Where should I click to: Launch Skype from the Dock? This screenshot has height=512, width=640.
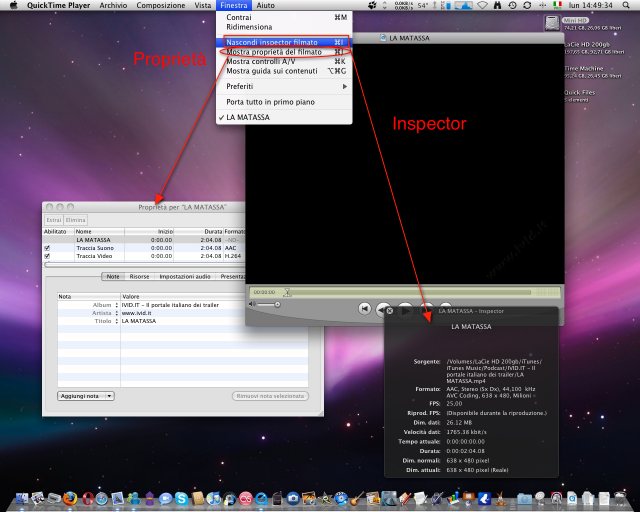pyautogui.click(x=182, y=498)
